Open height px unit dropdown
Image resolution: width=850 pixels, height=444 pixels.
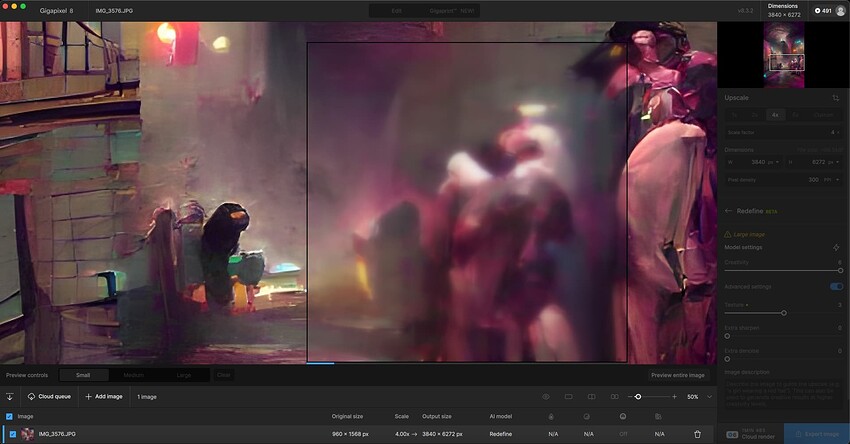(834, 162)
